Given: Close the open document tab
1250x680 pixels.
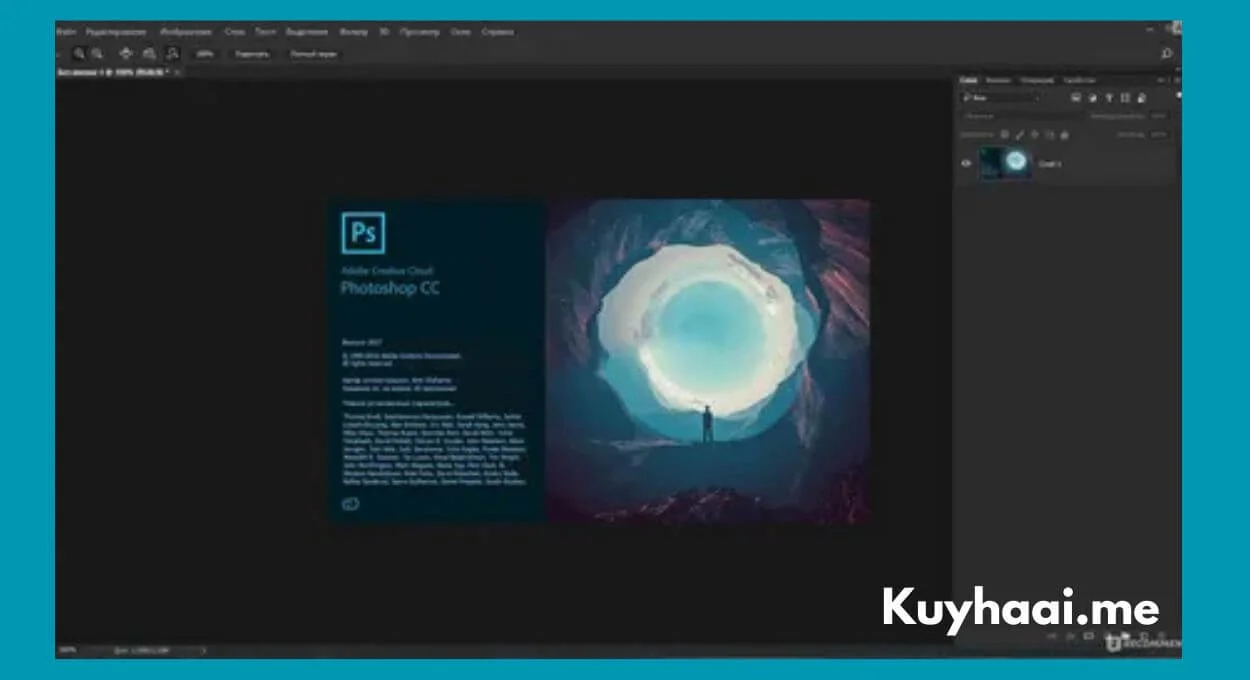Looking at the screenshot, I should 178,73.
